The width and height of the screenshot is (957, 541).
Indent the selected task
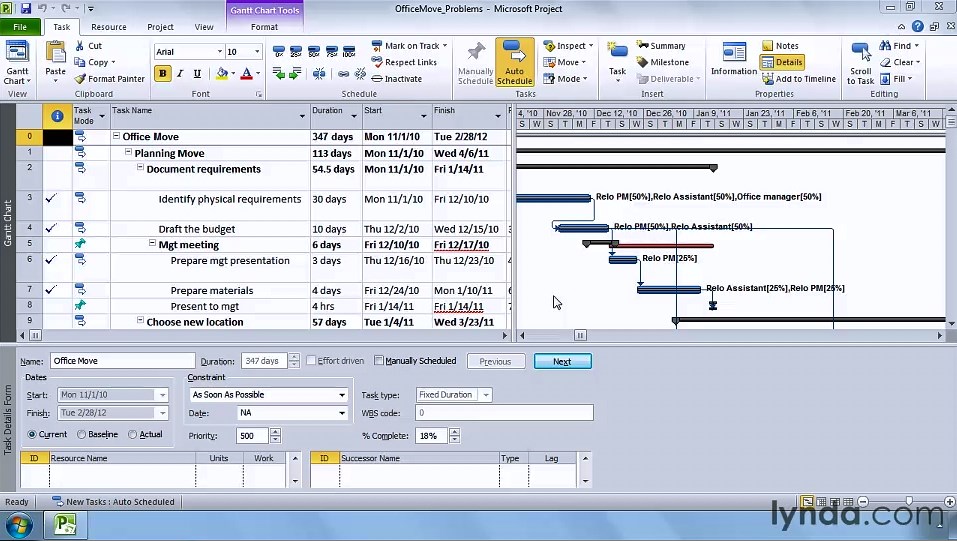(x=295, y=74)
